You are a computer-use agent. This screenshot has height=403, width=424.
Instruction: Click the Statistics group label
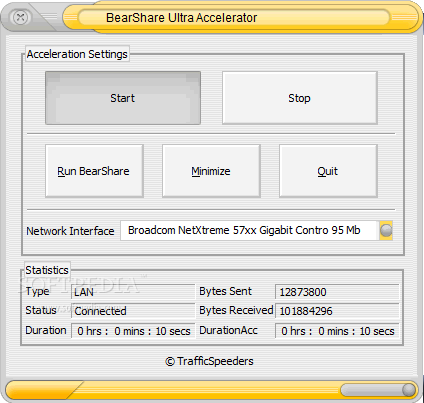47,270
